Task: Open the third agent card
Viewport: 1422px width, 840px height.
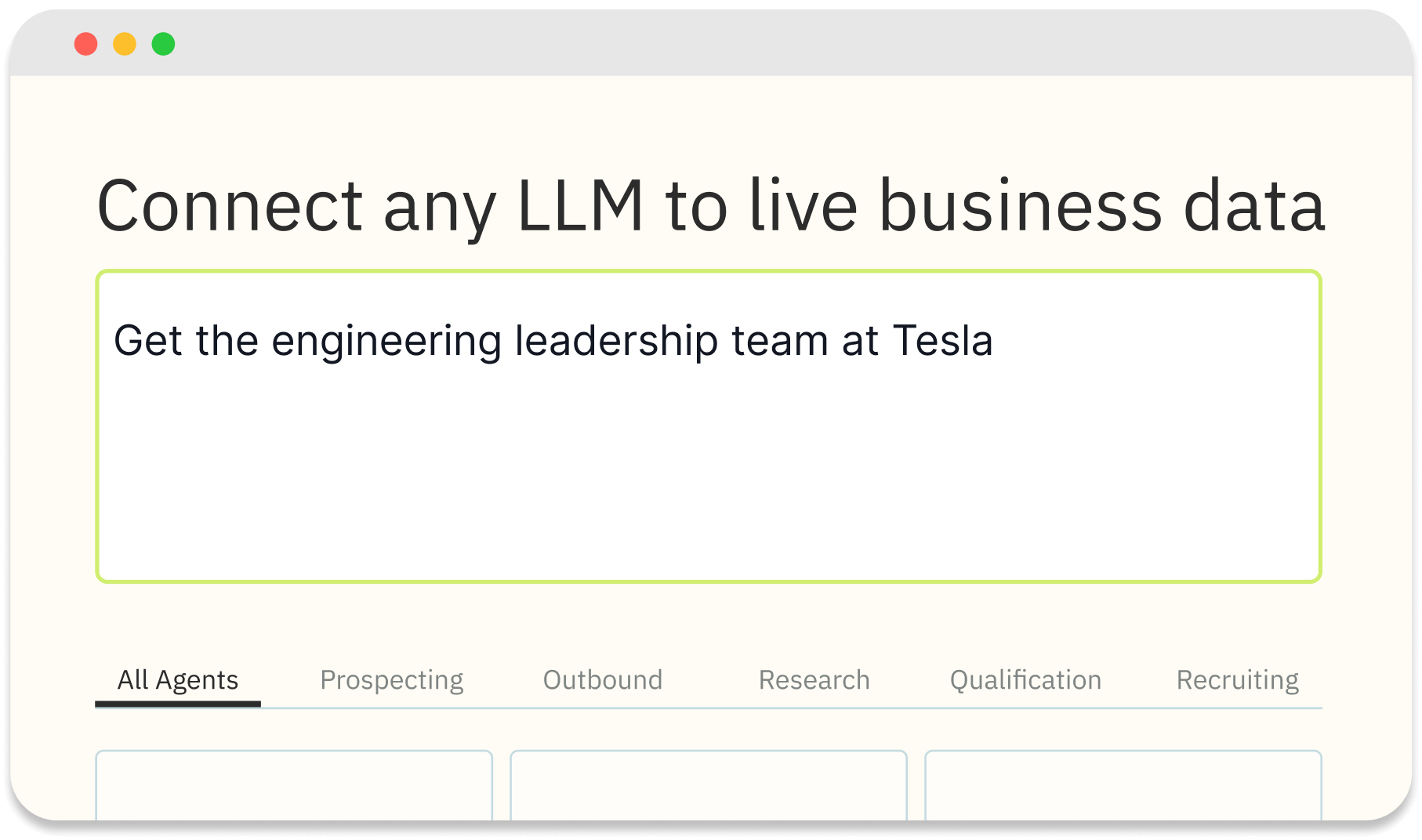Action: pyautogui.click(x=1123, y=786)
